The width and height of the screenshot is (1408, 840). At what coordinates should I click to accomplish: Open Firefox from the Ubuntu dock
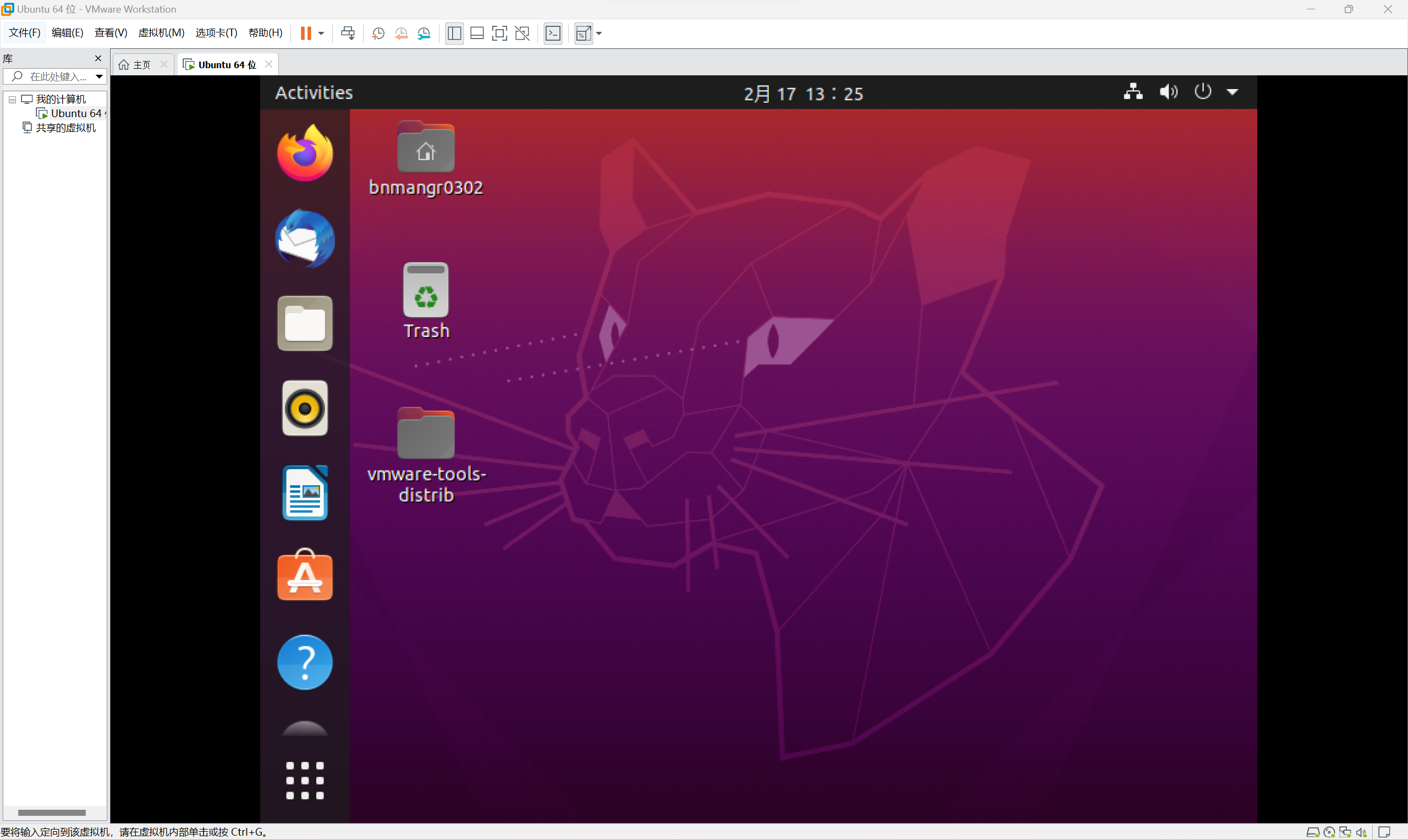pos(305,153)
